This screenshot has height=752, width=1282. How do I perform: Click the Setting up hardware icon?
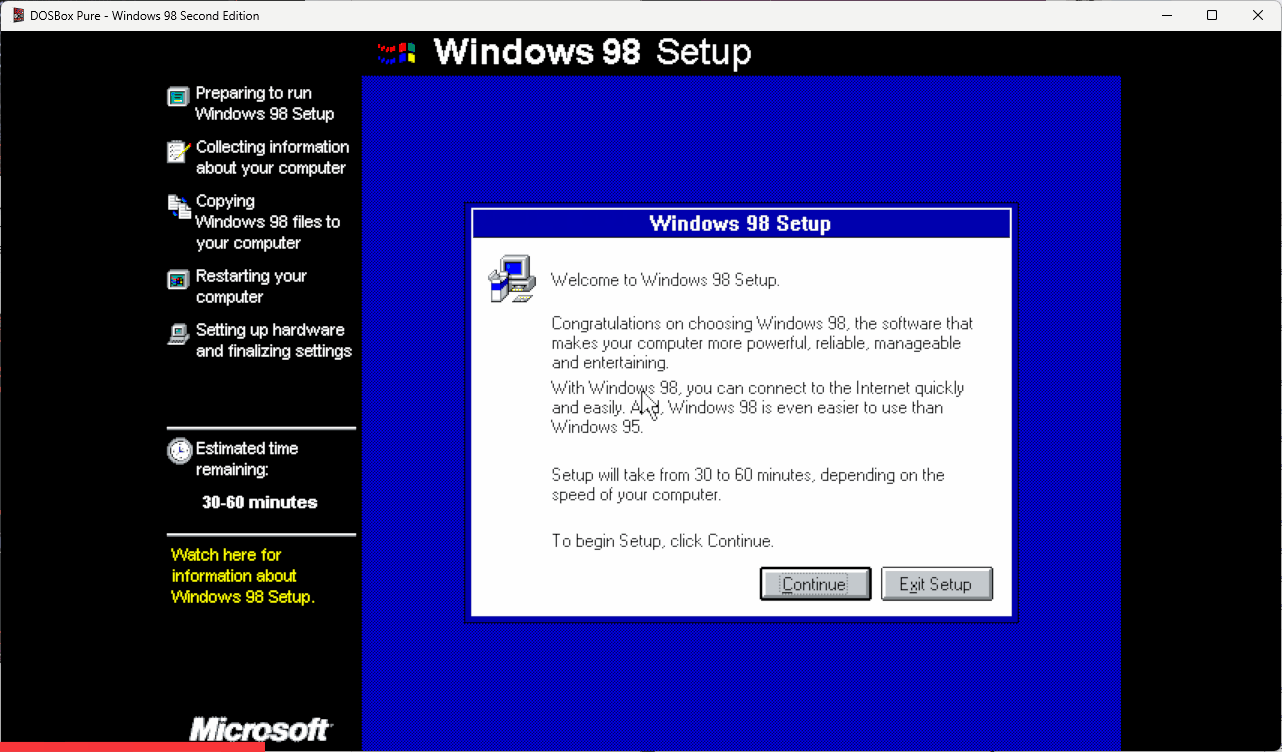coord(178,334)
